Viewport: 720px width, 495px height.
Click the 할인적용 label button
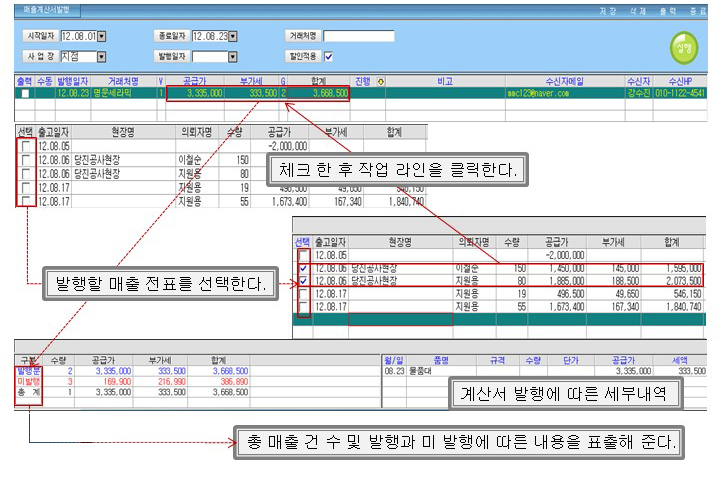tap(303, 56)
